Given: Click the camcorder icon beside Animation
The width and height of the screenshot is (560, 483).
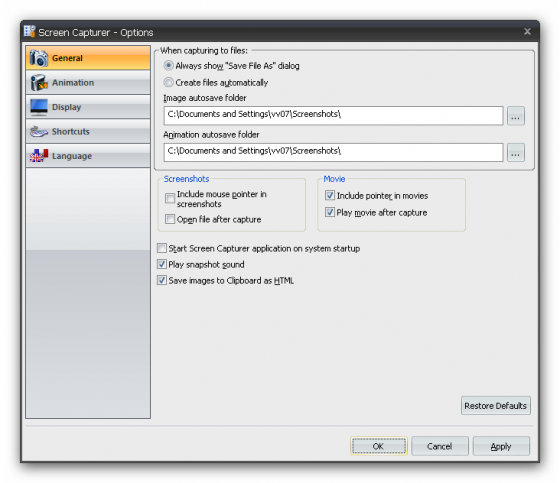Looking at the screenshot, I should (x=39, y=83).
